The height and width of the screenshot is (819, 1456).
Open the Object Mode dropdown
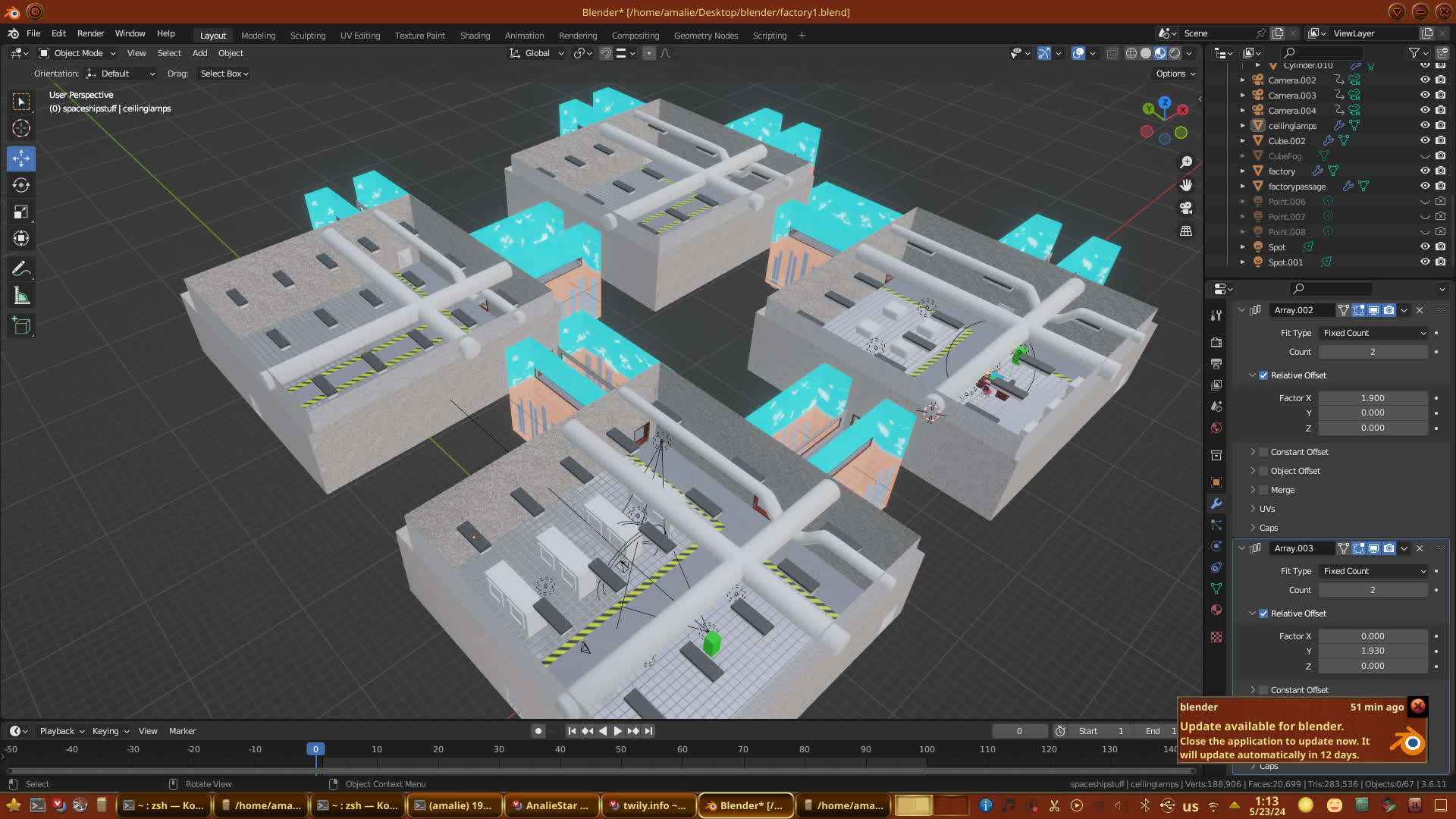(77, 53)
